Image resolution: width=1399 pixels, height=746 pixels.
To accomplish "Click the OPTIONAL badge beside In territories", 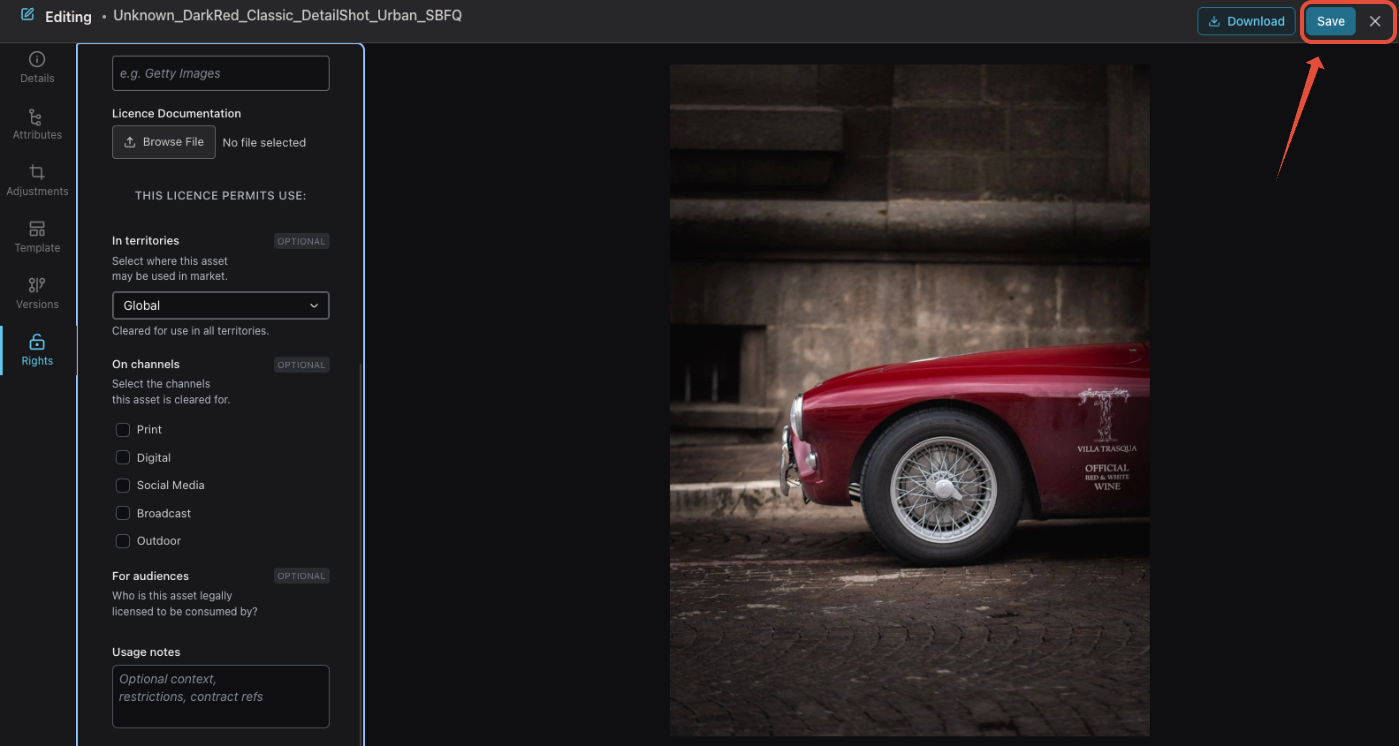I will point(302,241).
